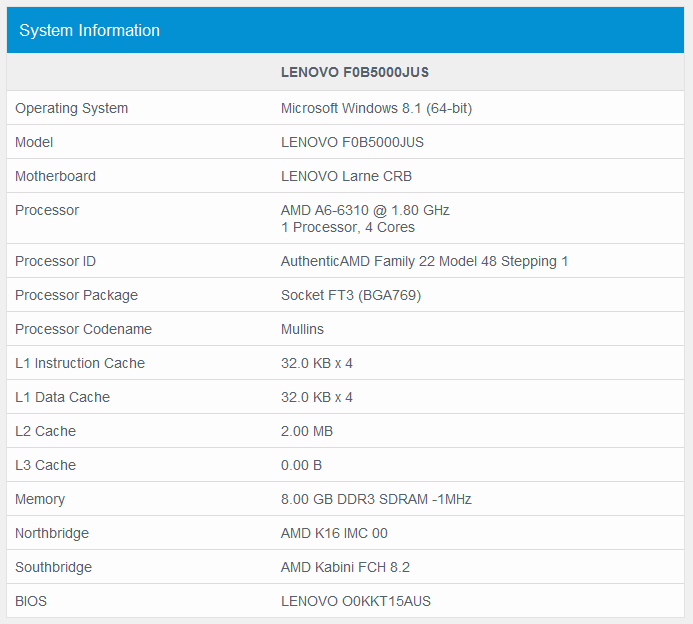This screenshot has width=693, height=624.
Task: Select the Operating System row label
Action: coord(72,108)
